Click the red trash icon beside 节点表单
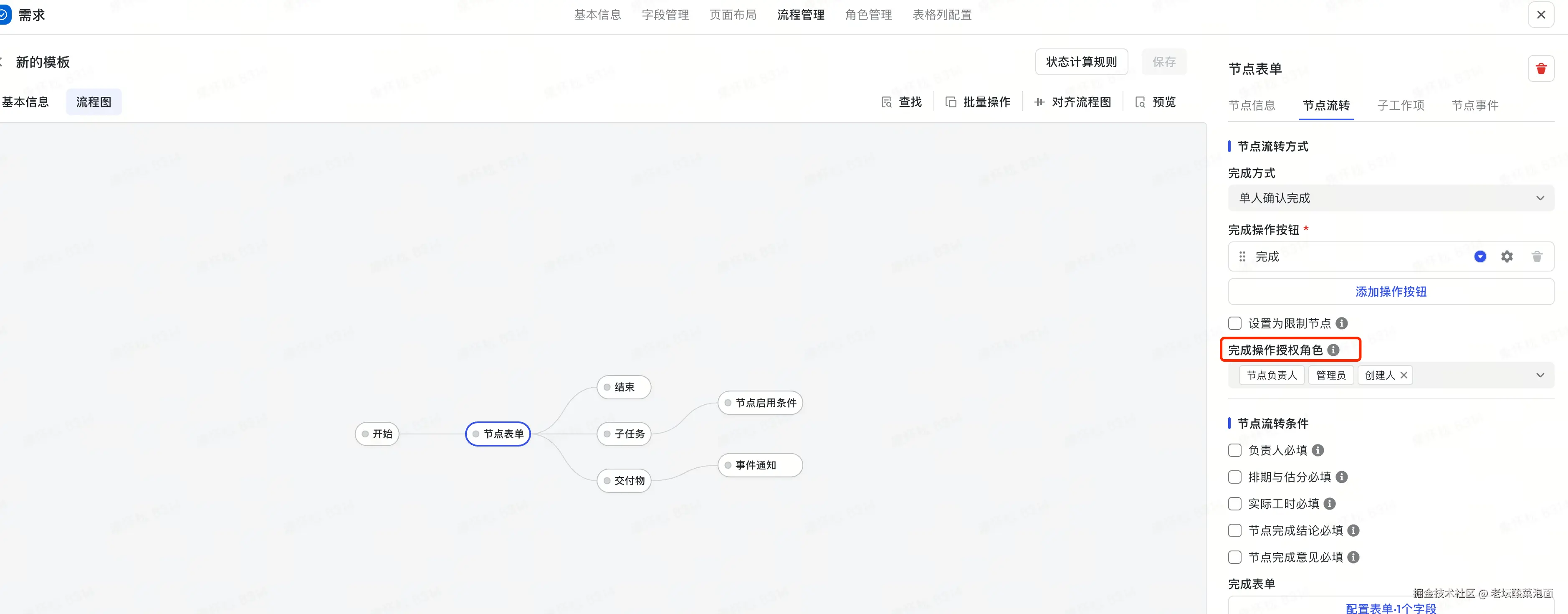The width and height of the screenshot is (1568, 614). (x=1540, y=69)
